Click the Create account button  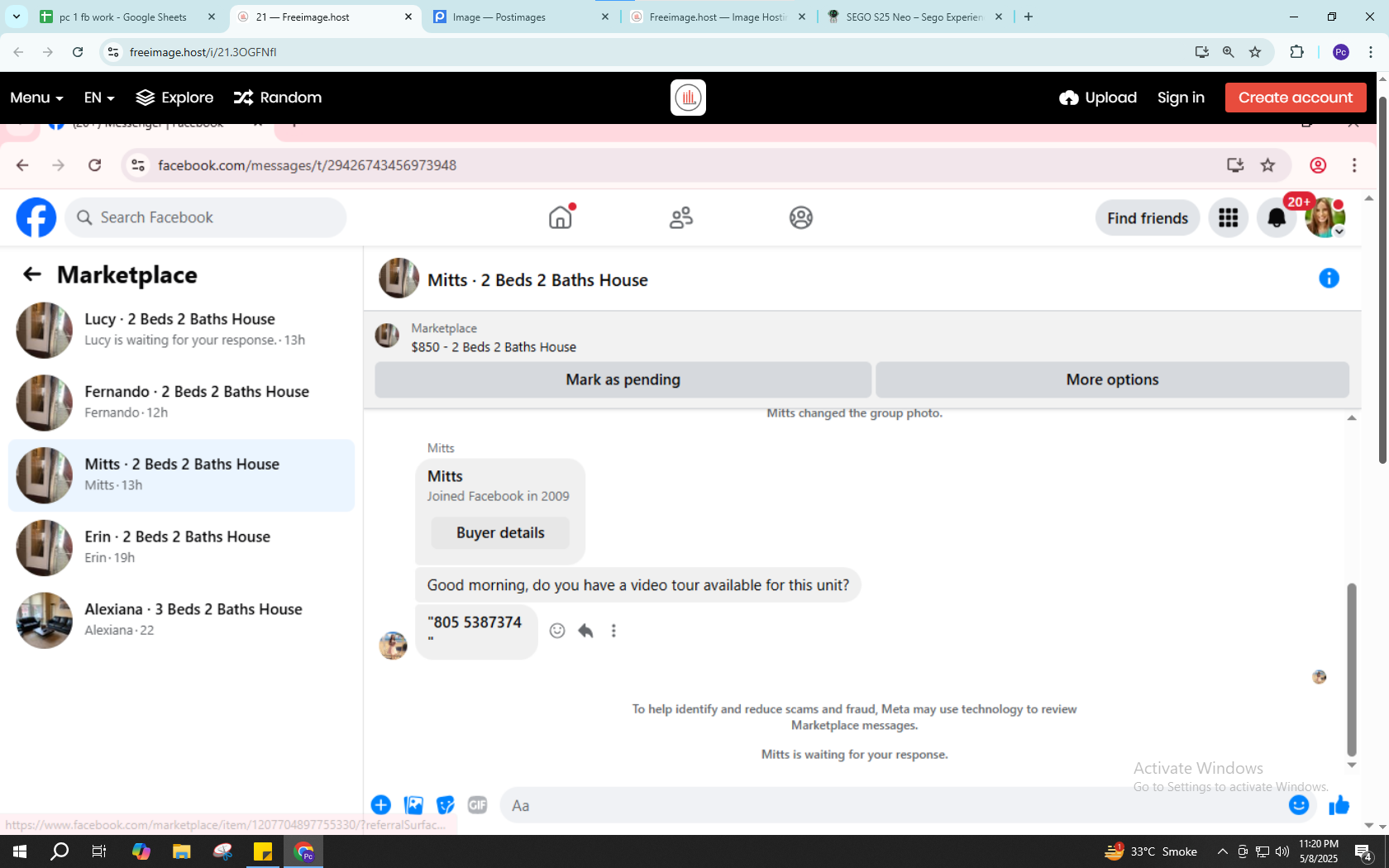[x=1296, y=98]
